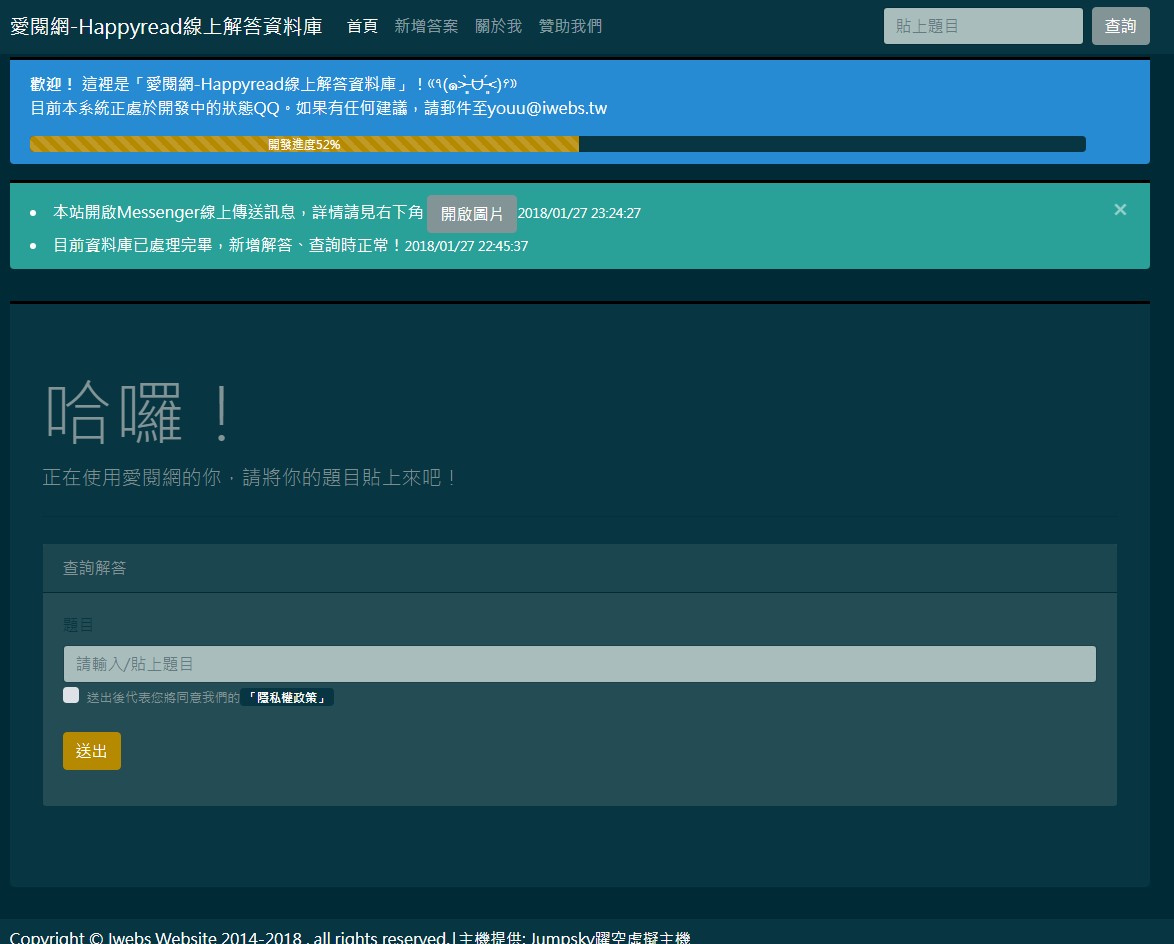1174x944 pixels.
Task: Click the 目前資料庫已處理完畢 announcement
Action: [x=291, y=246]
